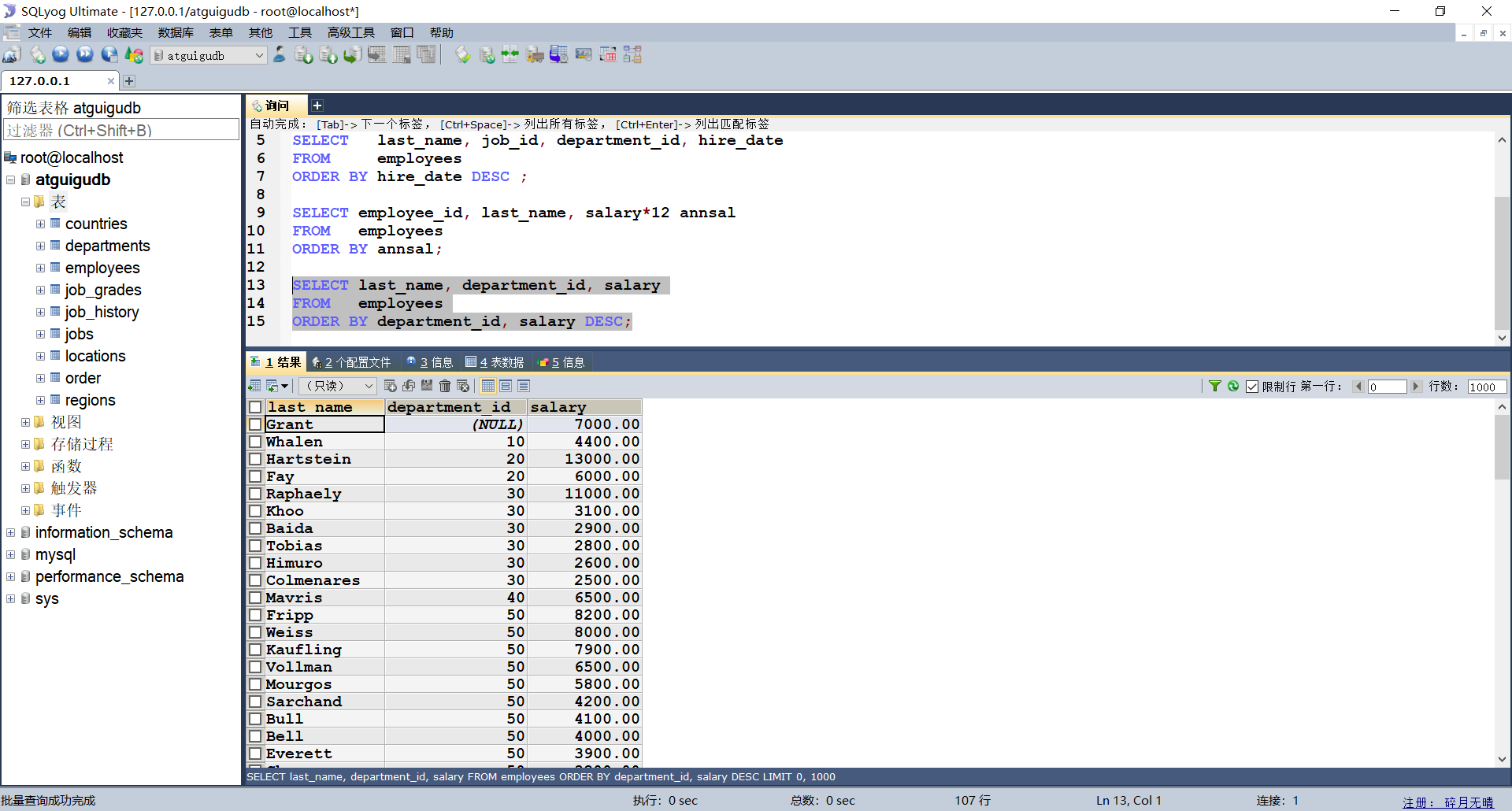This screenshot has height=811, width=1512.
Task: Click the user manager icon
Action: [x=280, y=55]
